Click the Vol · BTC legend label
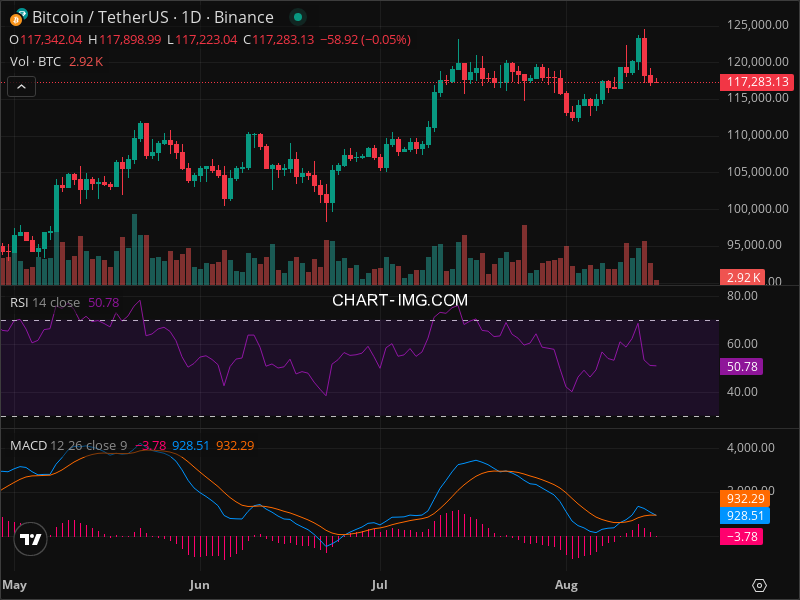Image resolution: width=800 pixels, height=600 pixels. pos(35,62)
